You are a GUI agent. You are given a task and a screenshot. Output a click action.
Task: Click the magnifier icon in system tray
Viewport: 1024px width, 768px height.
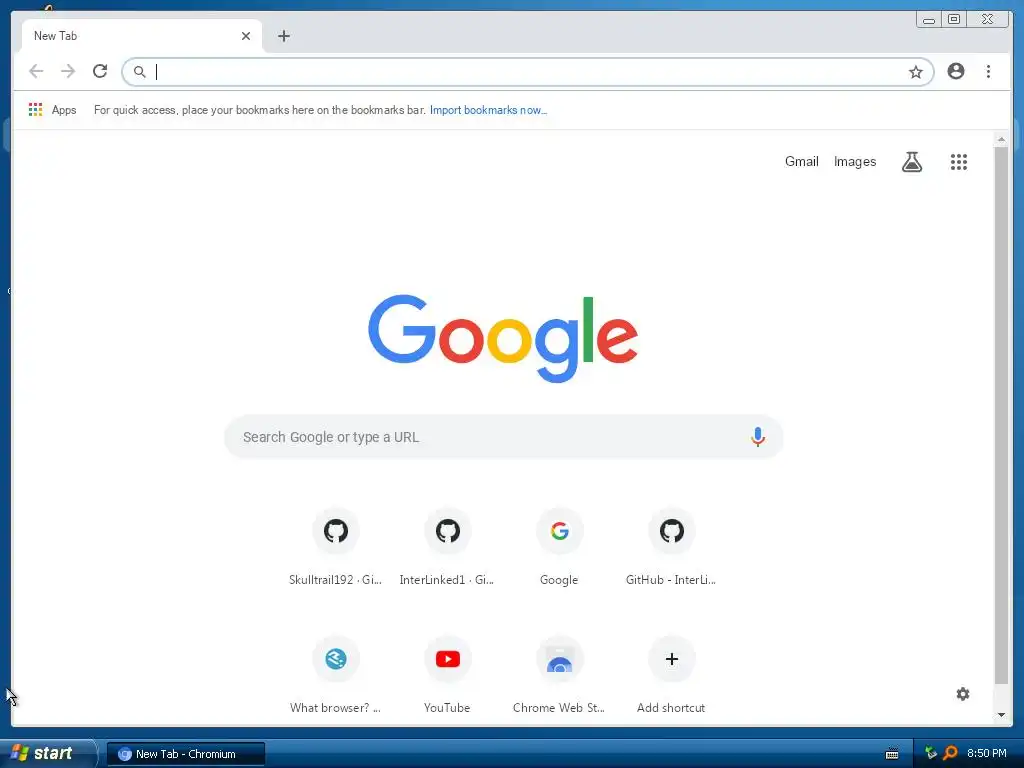pyautogui.click(x=950, y=753)
